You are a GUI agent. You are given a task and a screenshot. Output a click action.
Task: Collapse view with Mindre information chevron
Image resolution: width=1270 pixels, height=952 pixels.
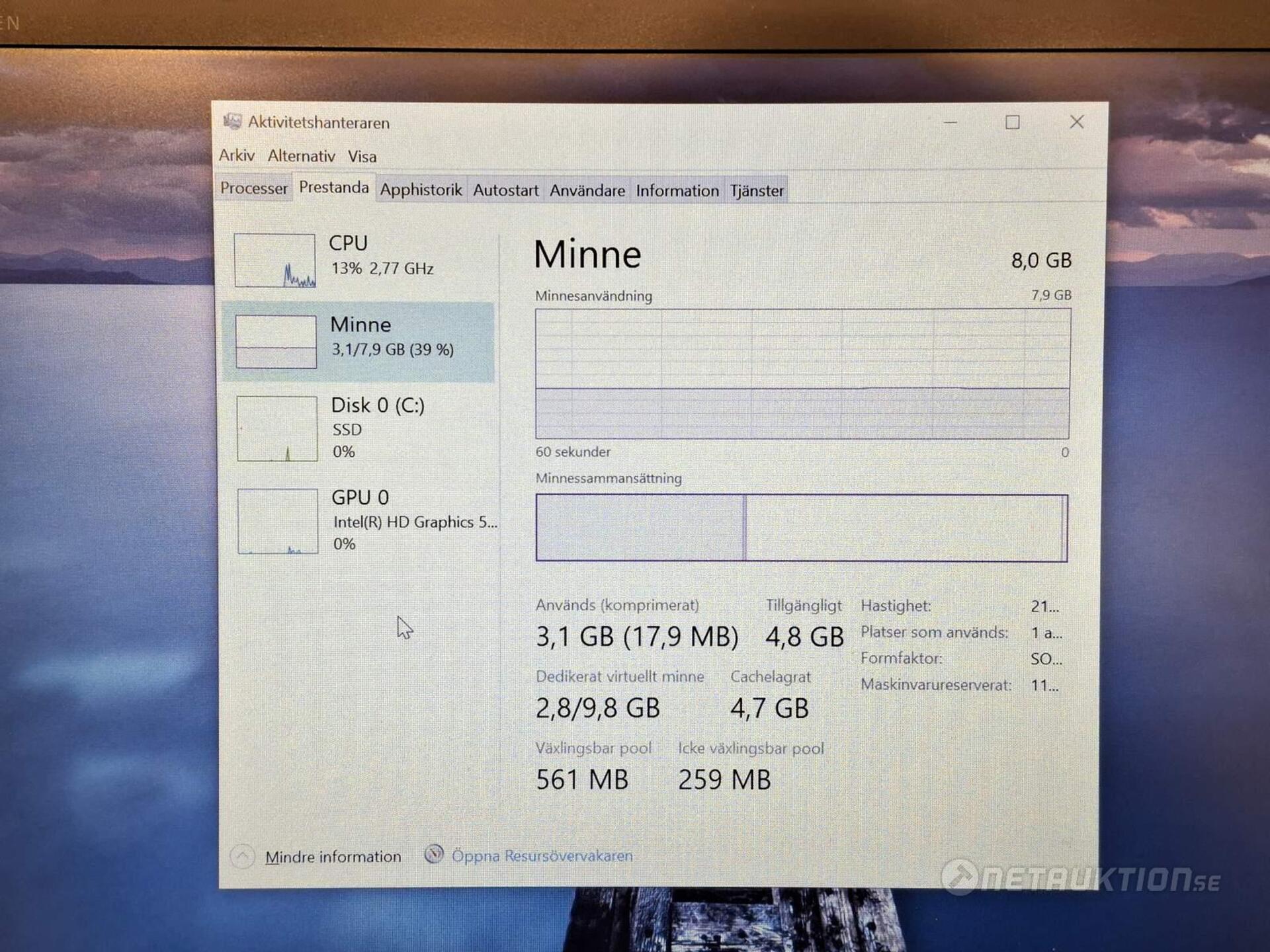click(242, 856)
